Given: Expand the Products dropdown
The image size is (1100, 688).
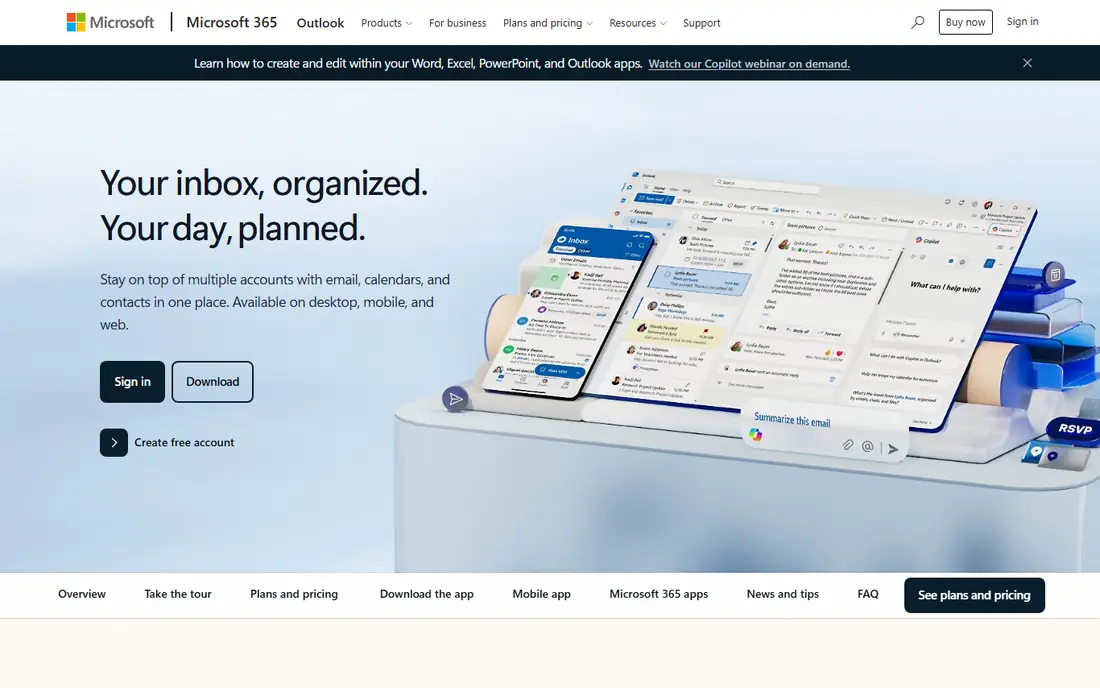Looking at the screenshot, I should pyautogui.click(x=387, y=23).
